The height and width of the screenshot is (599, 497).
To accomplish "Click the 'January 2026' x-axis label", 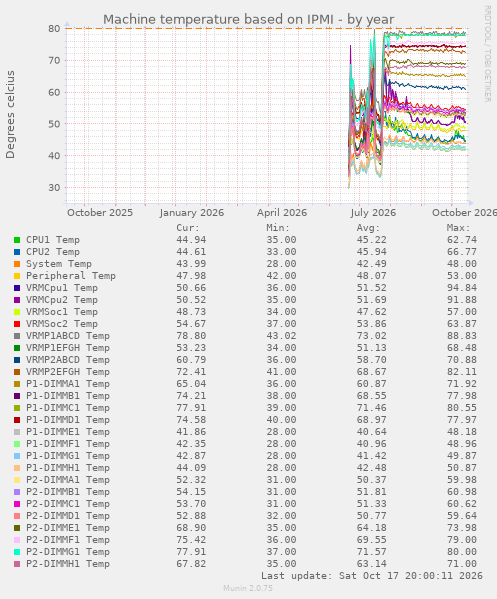I will [x=192, y=213].
